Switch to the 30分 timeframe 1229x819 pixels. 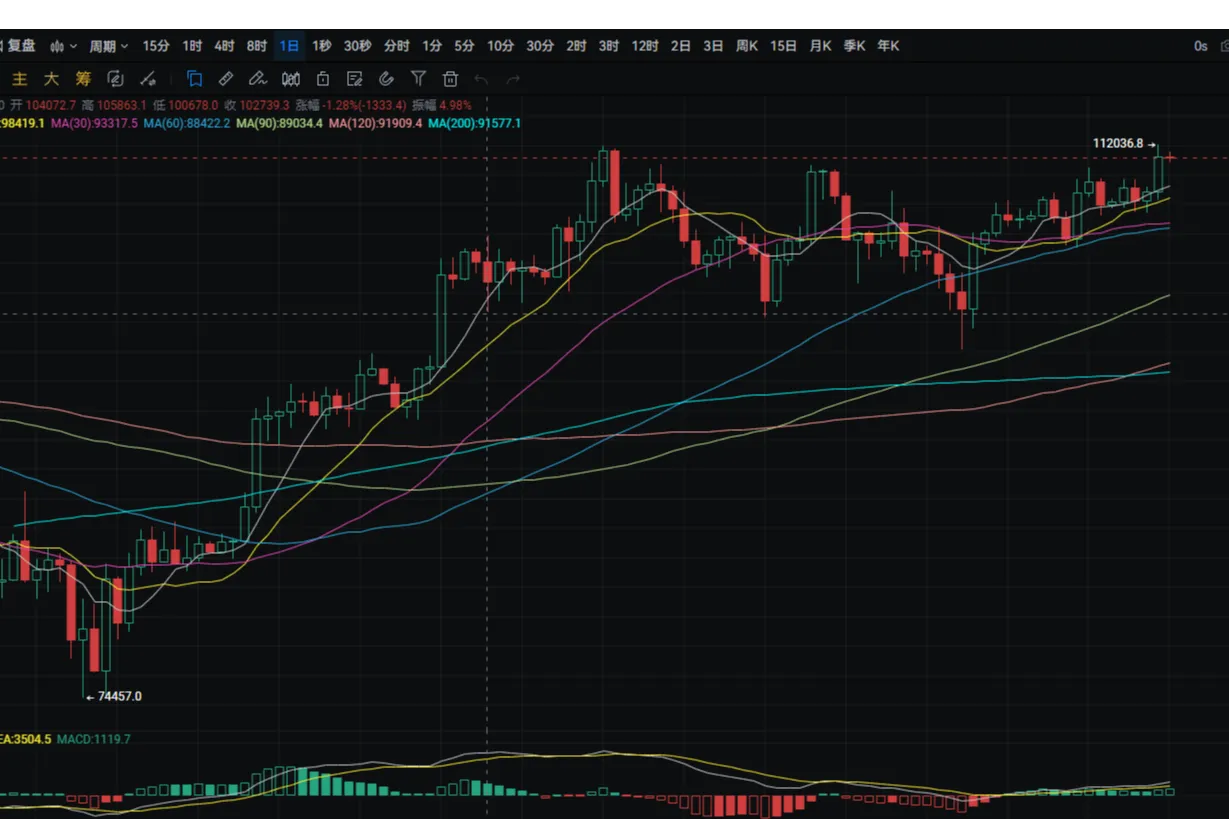click(x=540, y=46)
